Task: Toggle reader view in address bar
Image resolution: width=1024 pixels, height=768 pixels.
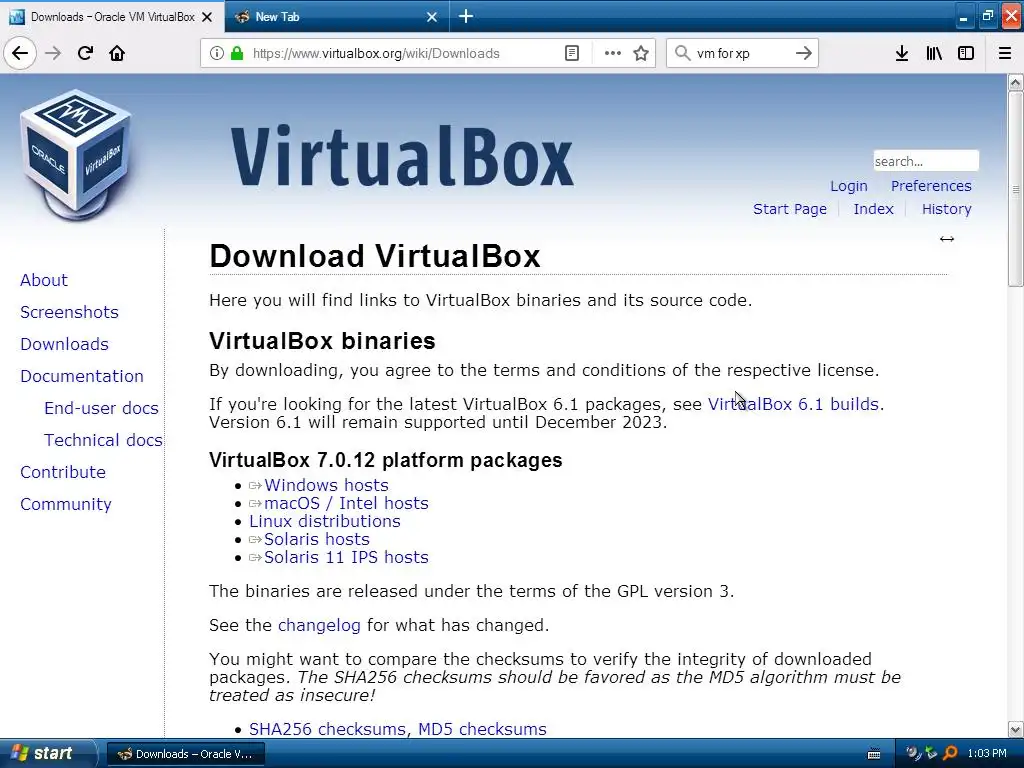Action: point(571,54)
